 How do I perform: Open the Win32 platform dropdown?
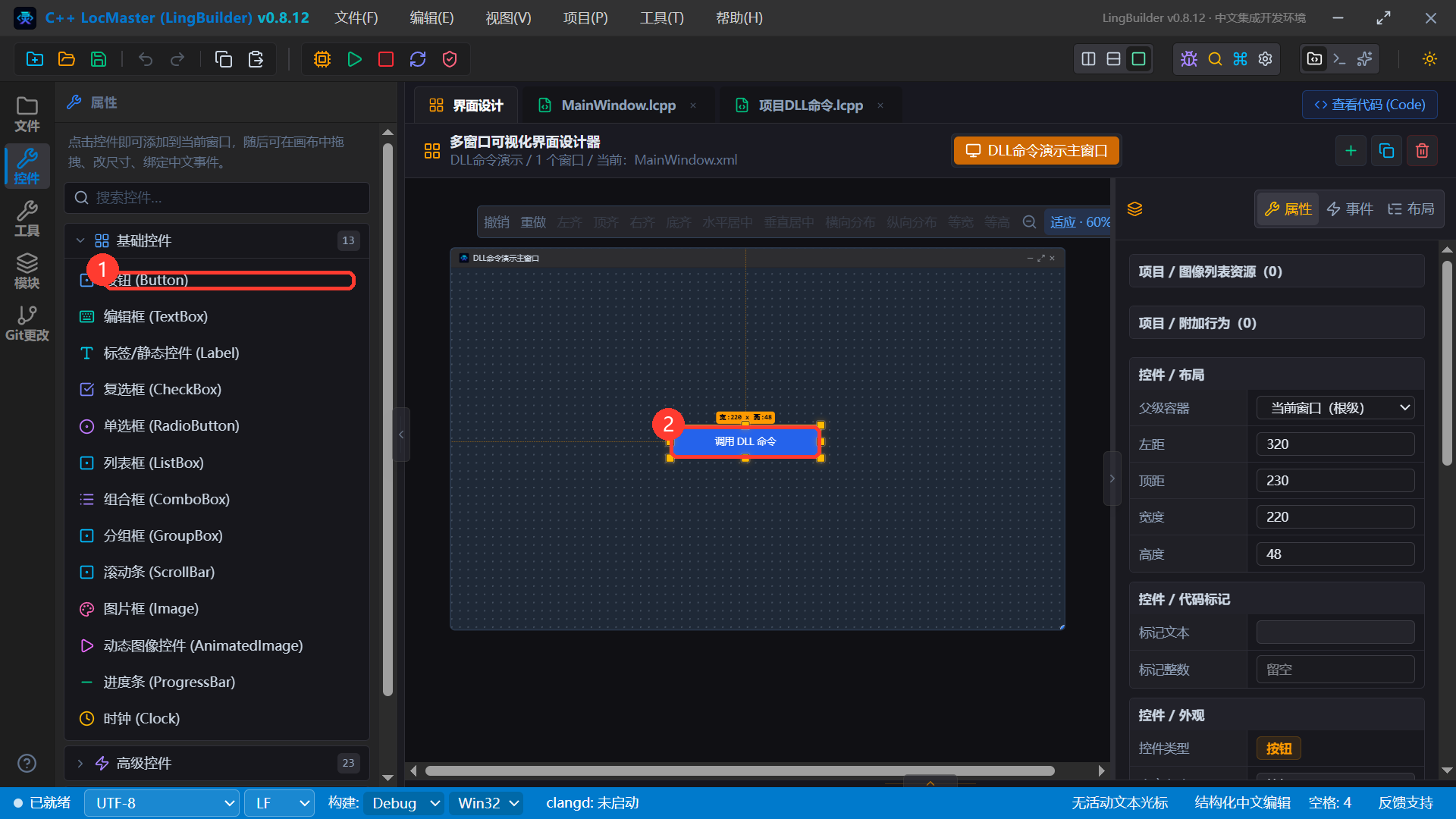pyautogui.click(x=486, y=803)
